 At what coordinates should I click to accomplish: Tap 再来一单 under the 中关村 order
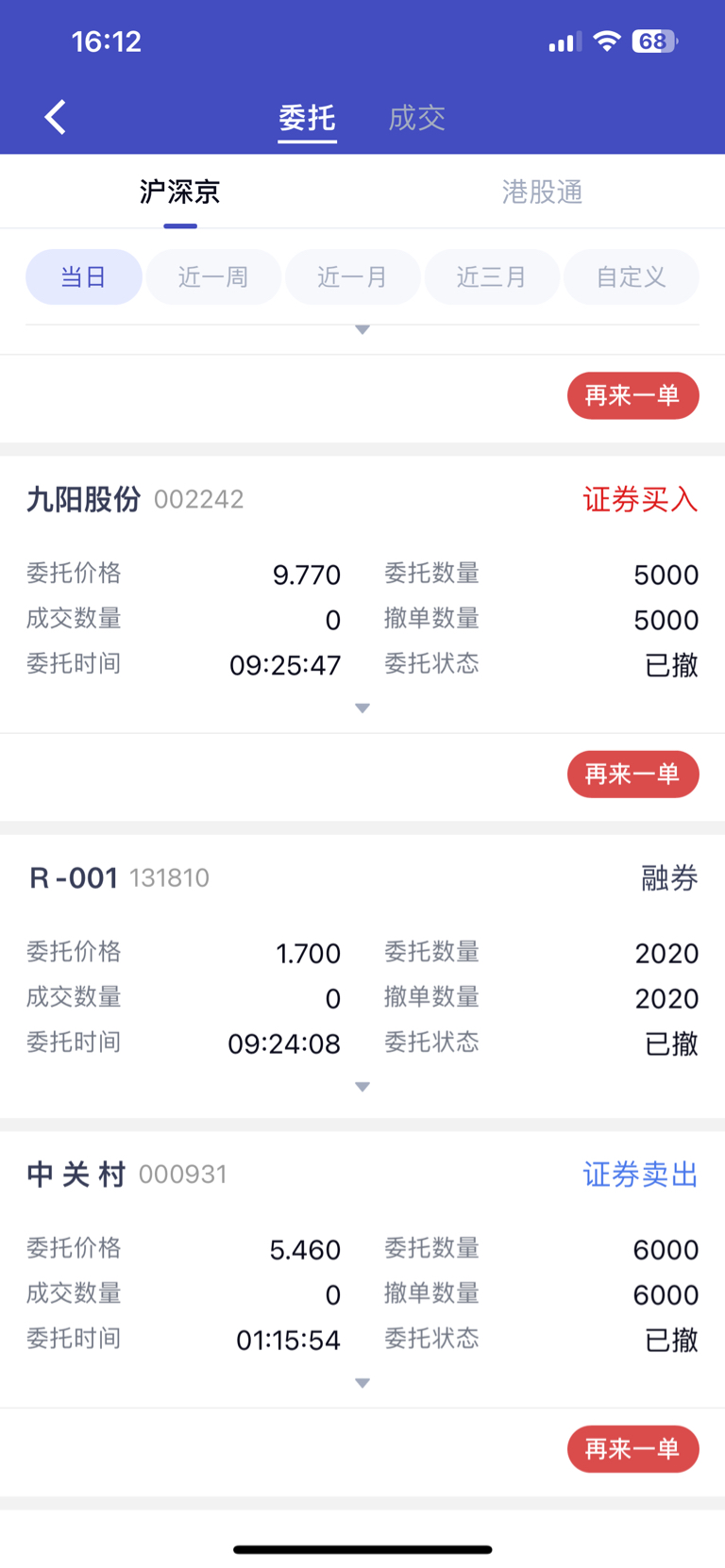point(633,1449)
